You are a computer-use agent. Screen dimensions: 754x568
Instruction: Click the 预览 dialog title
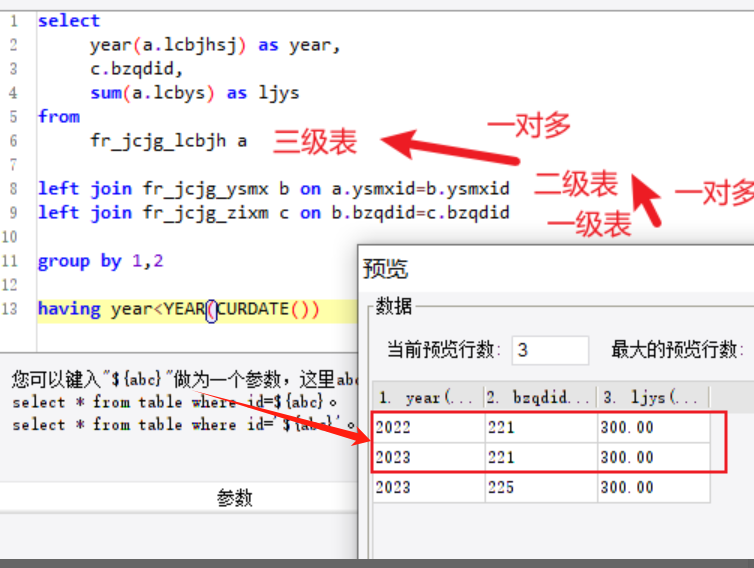(385, 268)
